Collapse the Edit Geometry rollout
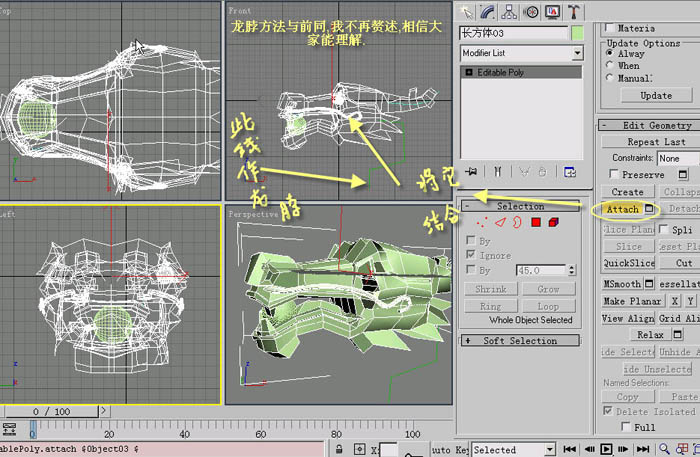Image resolution: width=700 pixels, height=457 pixels. [650, 125]
